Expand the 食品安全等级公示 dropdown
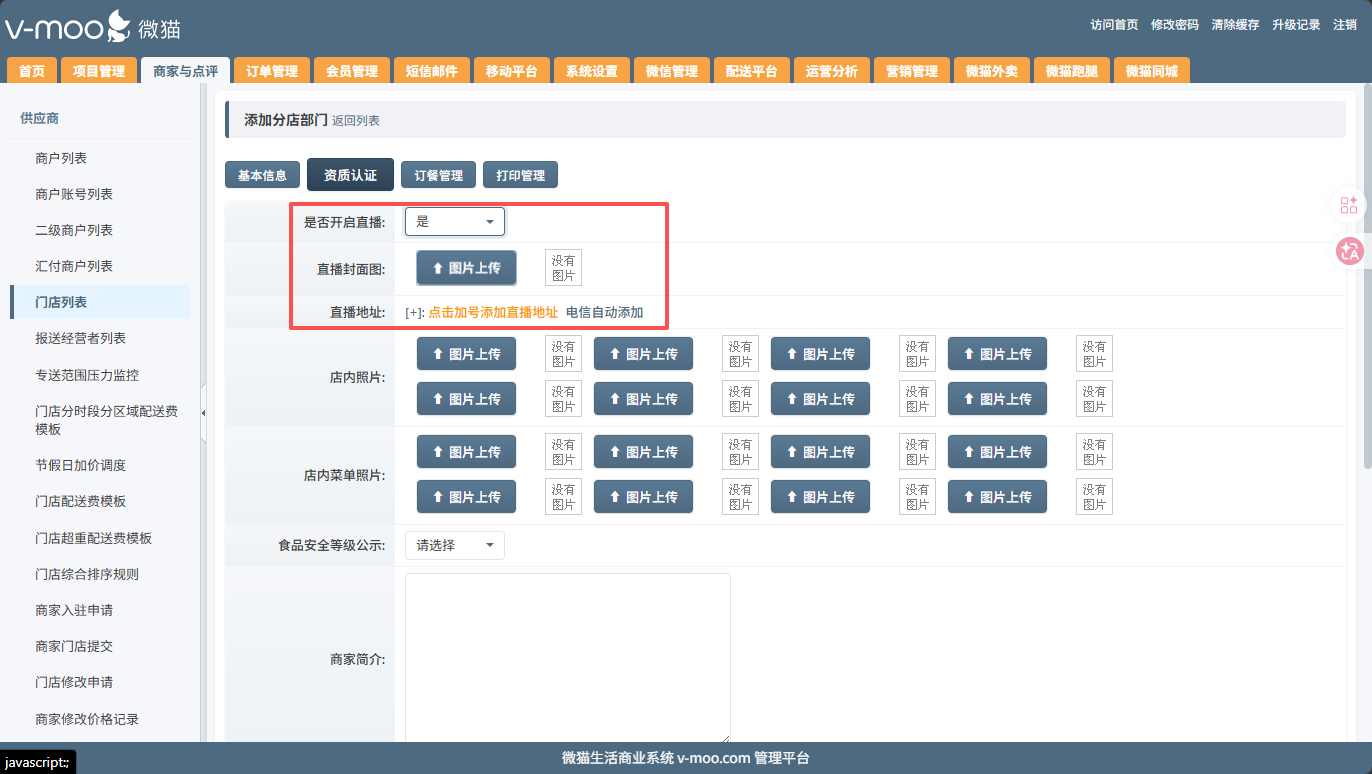Image resolution: width=1372 pixels, height=774 pixels. (455, 546)
